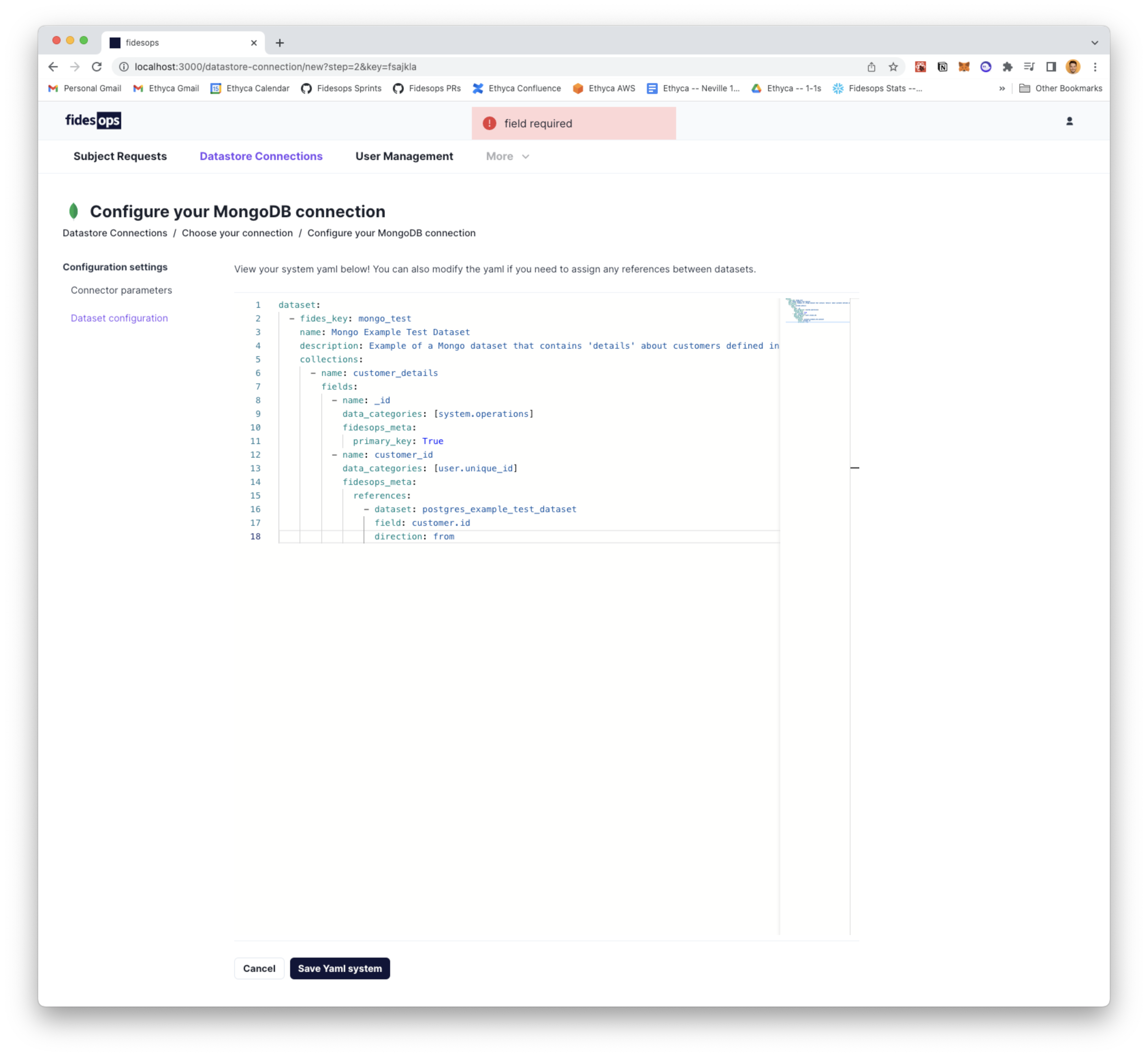Click the Notion extension icon

[x=942, y=67]
